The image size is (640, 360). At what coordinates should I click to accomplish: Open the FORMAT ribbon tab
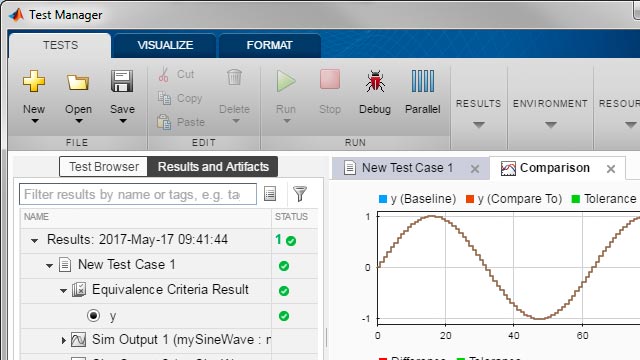tap(269, 45)
